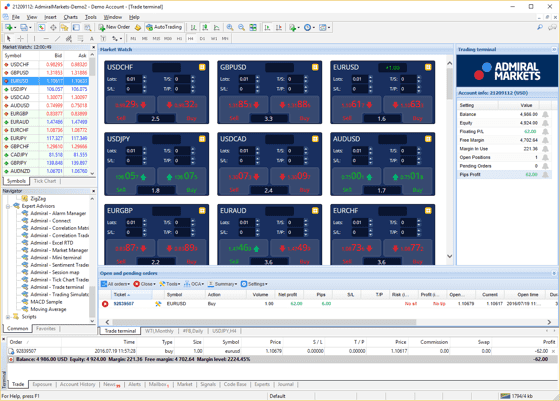Collapse the Expert Advisors tree node
Screen dimensions: 560x401
(x=8, y=206)
